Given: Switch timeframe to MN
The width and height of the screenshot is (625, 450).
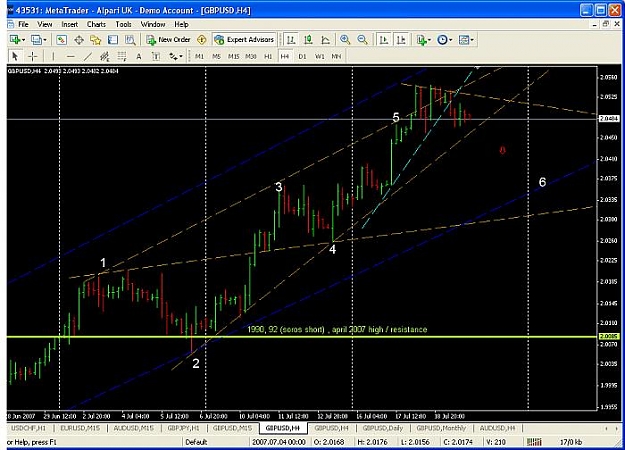Looking at the screenshot, I should point(336,56).
